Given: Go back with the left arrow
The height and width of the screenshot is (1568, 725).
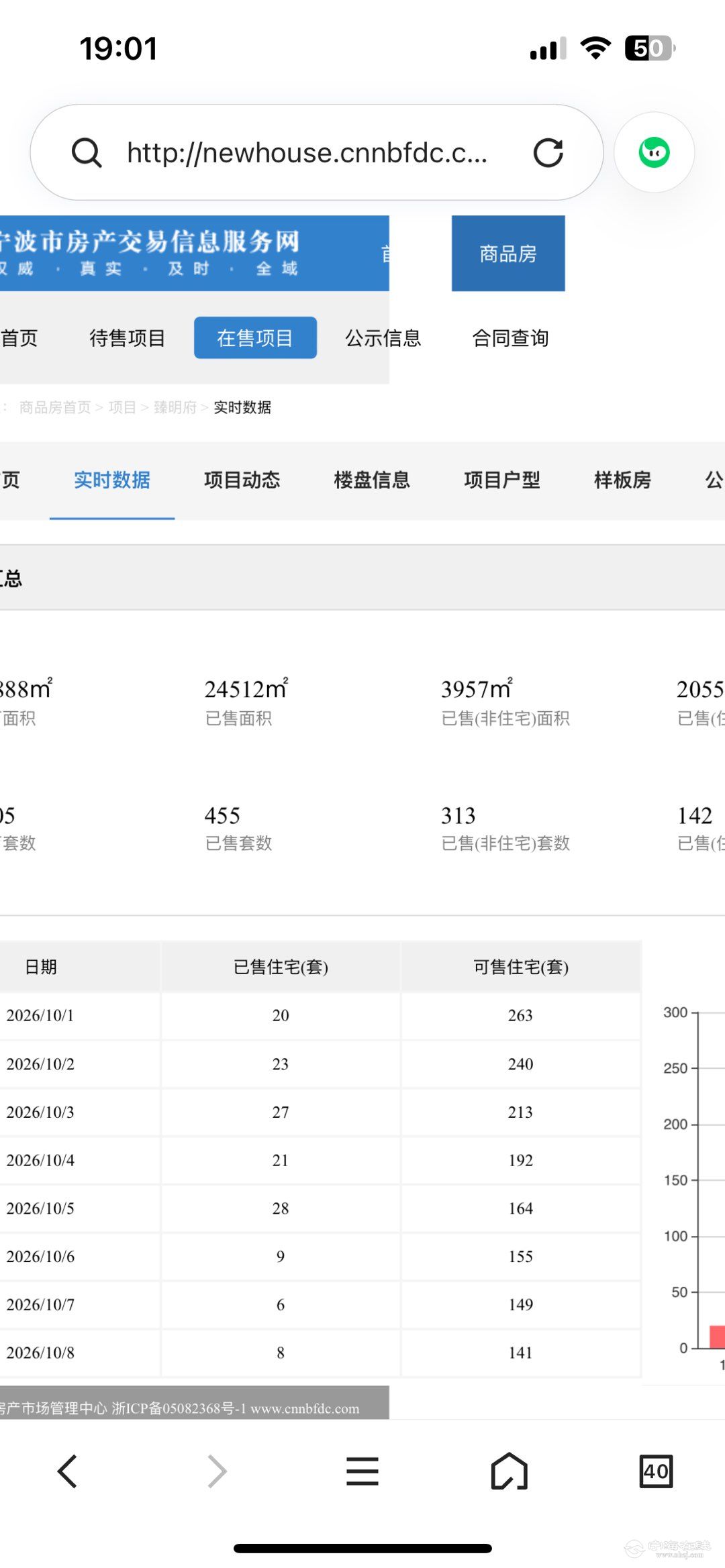Looking at the screenshot, I should [67, 1471].
